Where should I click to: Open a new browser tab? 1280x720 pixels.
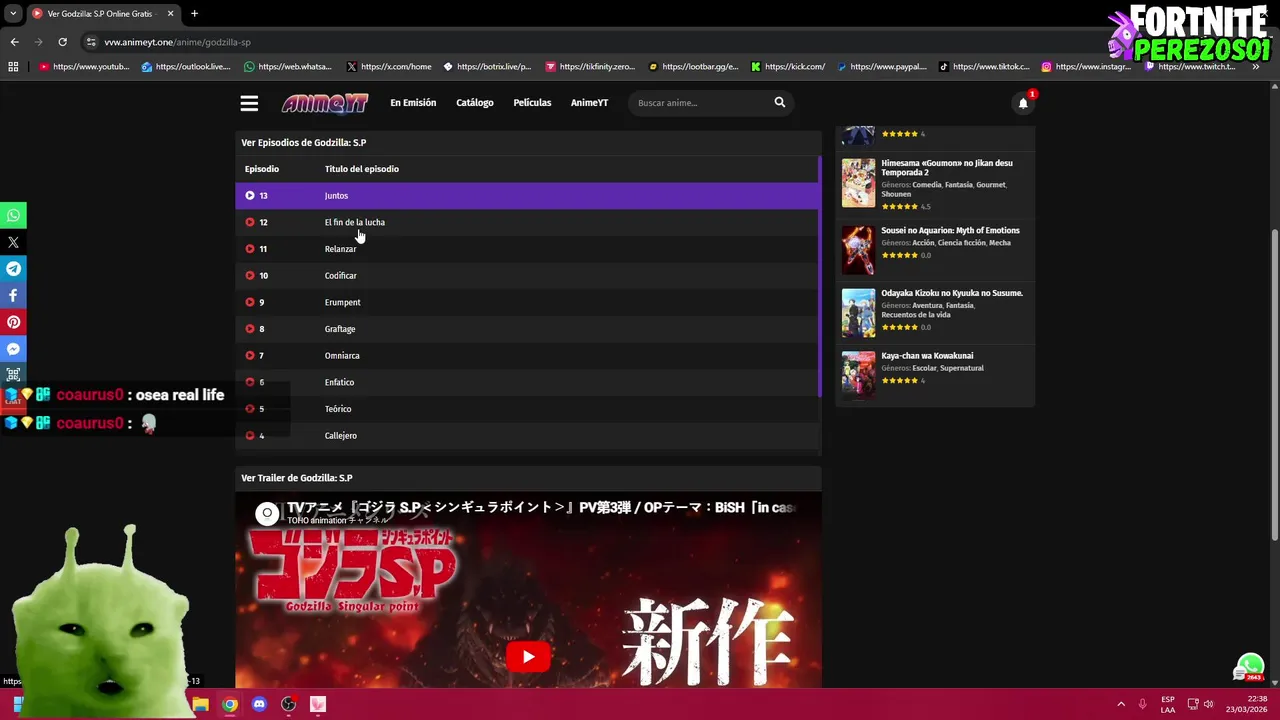point(194,13)
